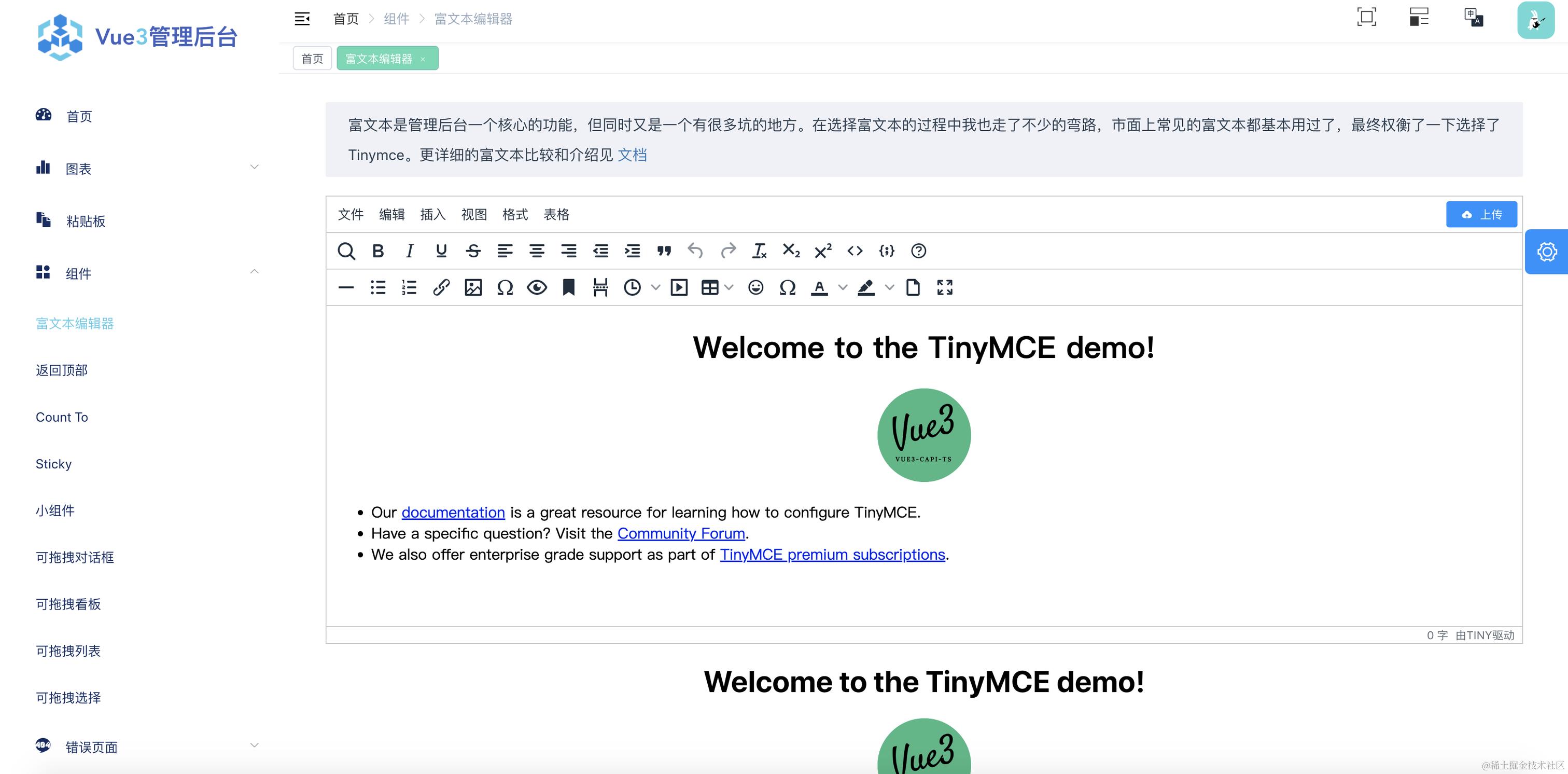Open the 插入 menu in the editor
The width and height of the screenshot is (1568, 774).
coord(432,214)
